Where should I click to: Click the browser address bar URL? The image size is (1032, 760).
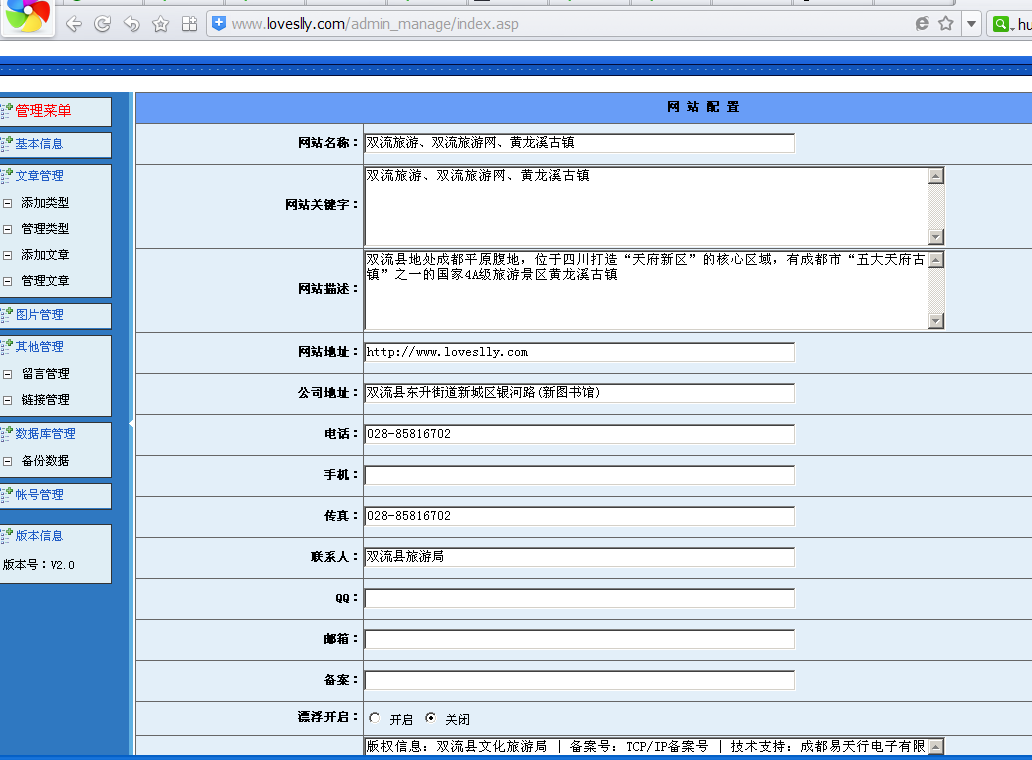(x=375, y=24)
